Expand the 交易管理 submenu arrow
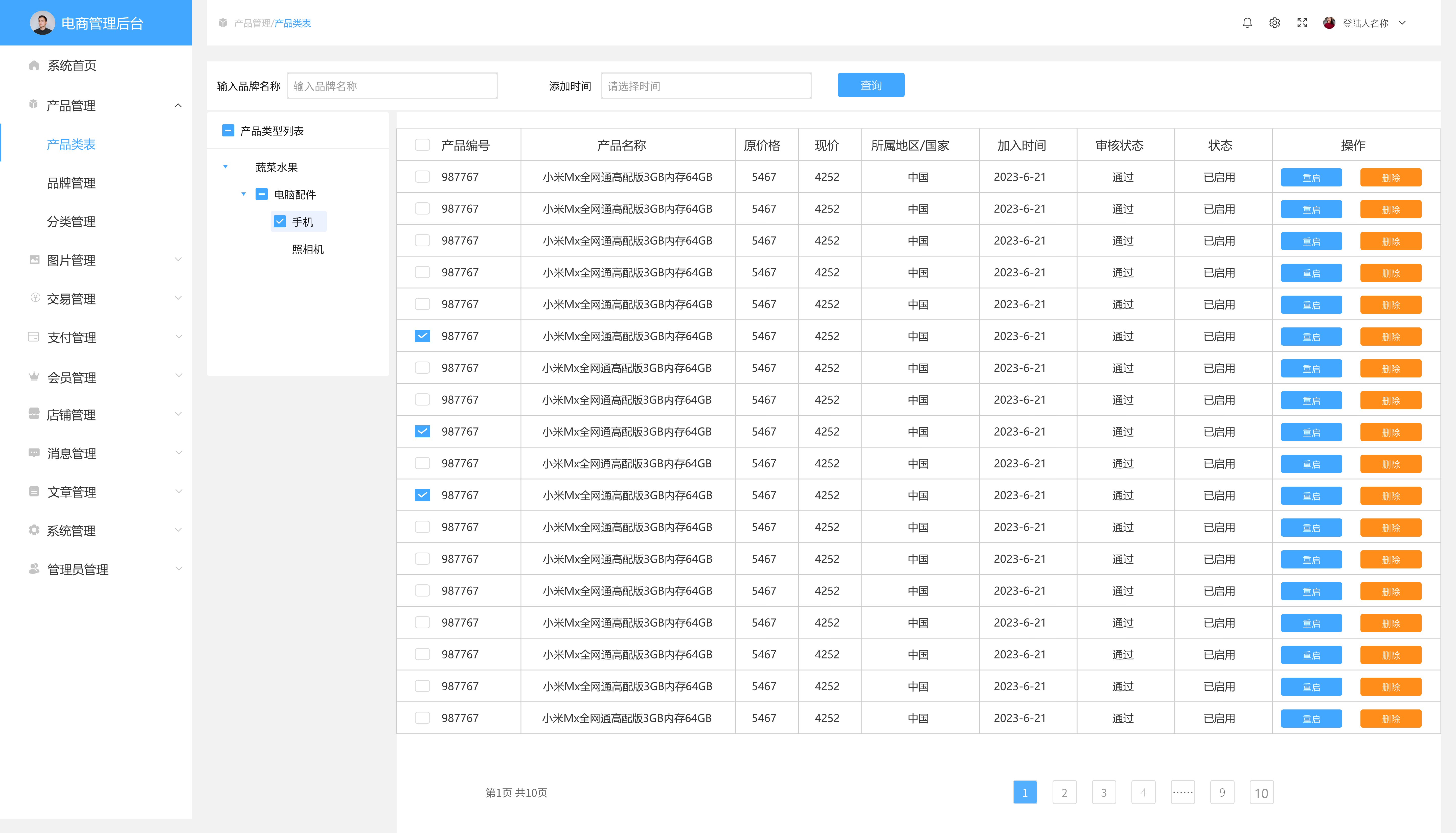Viewport: 1456px width, 833px height. (178, 298)
